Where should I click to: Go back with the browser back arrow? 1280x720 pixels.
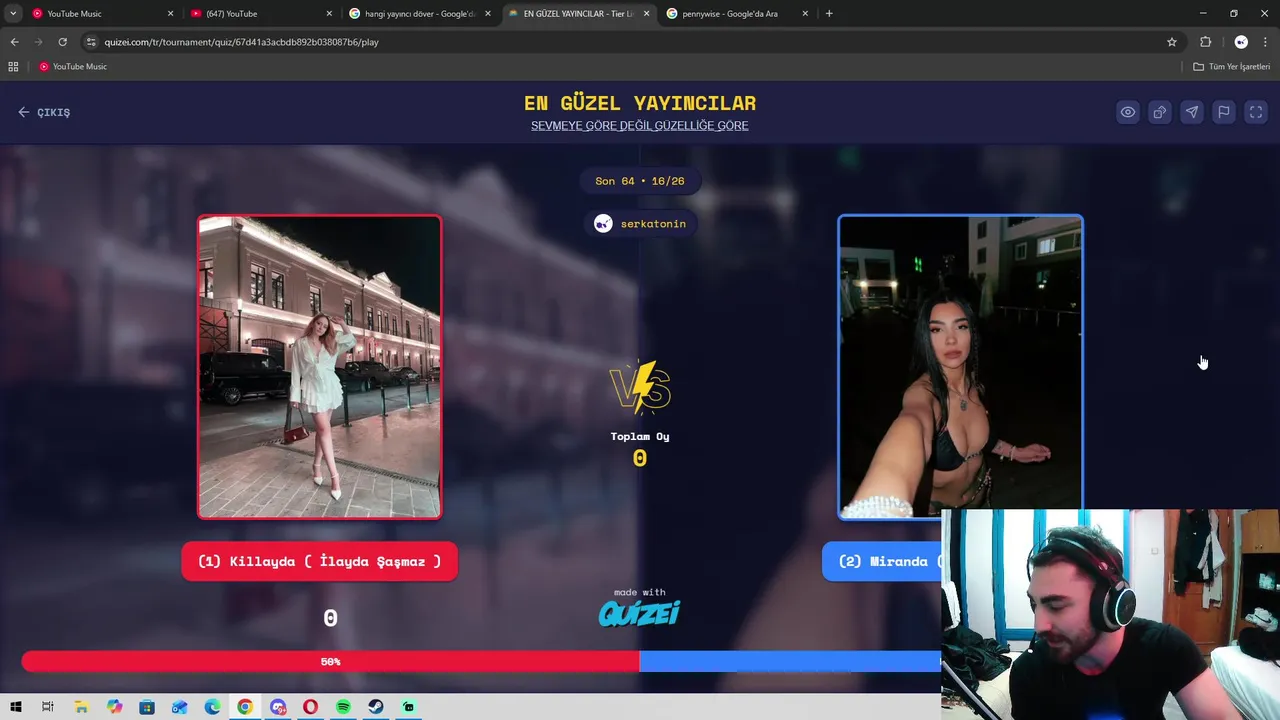point(14,42)
